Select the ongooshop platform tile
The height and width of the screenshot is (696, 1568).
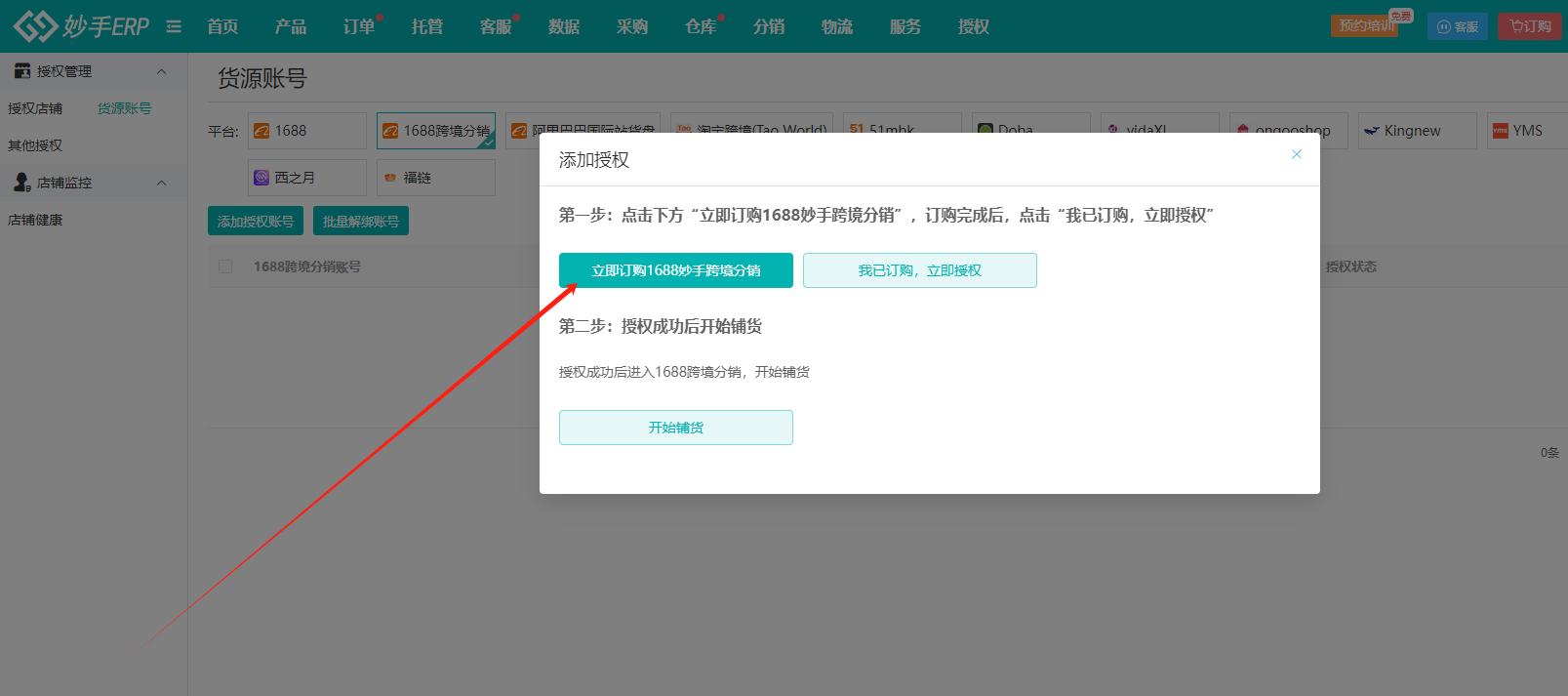(1289, 131)
